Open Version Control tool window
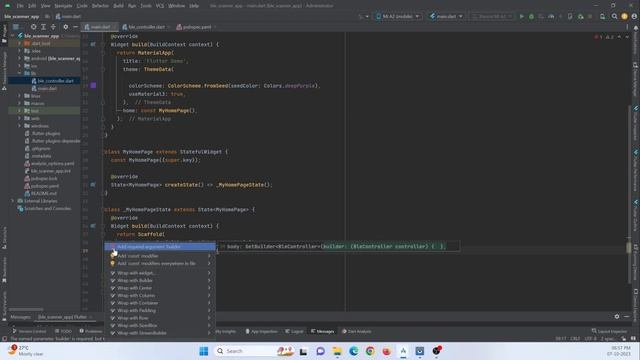The height and width of the screenshot is (360, 640). (x=29, y=331)
